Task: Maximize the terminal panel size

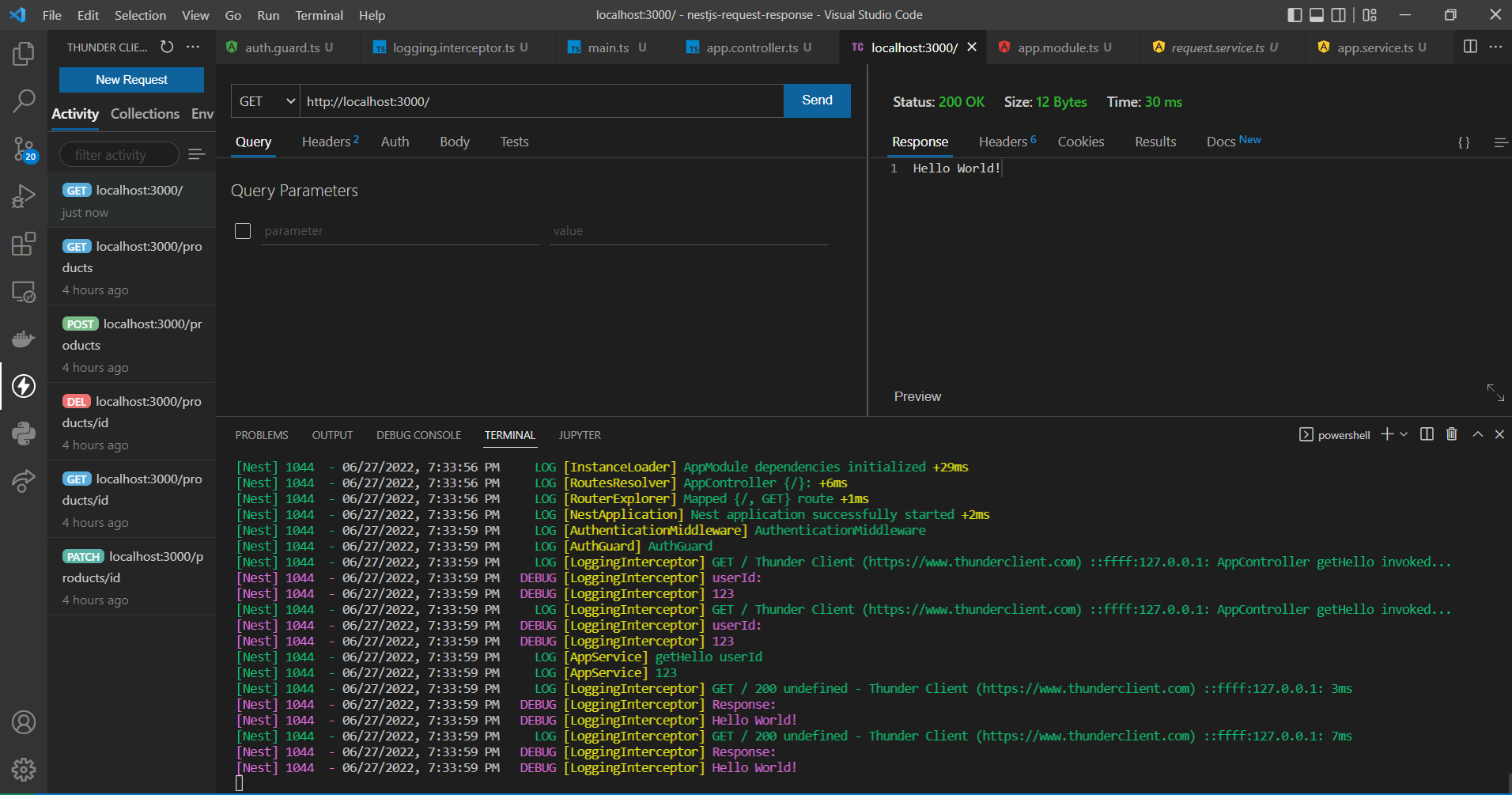Action: coord(1477,433)
